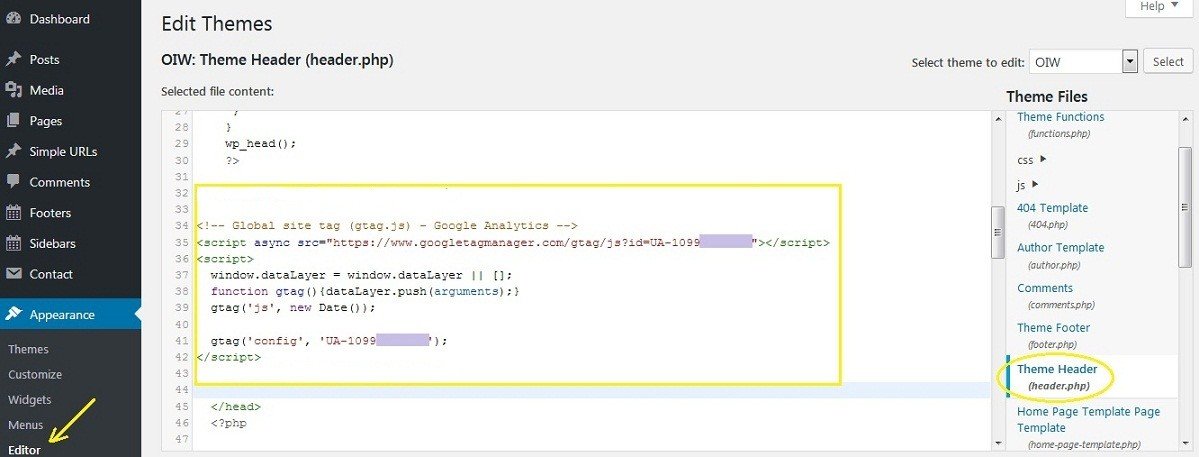Image resolution: width=1199 pixels, height=457 pixels.
Task: Open Theme Functions file
Action: pyautogui.click(x=1060, y=117)
